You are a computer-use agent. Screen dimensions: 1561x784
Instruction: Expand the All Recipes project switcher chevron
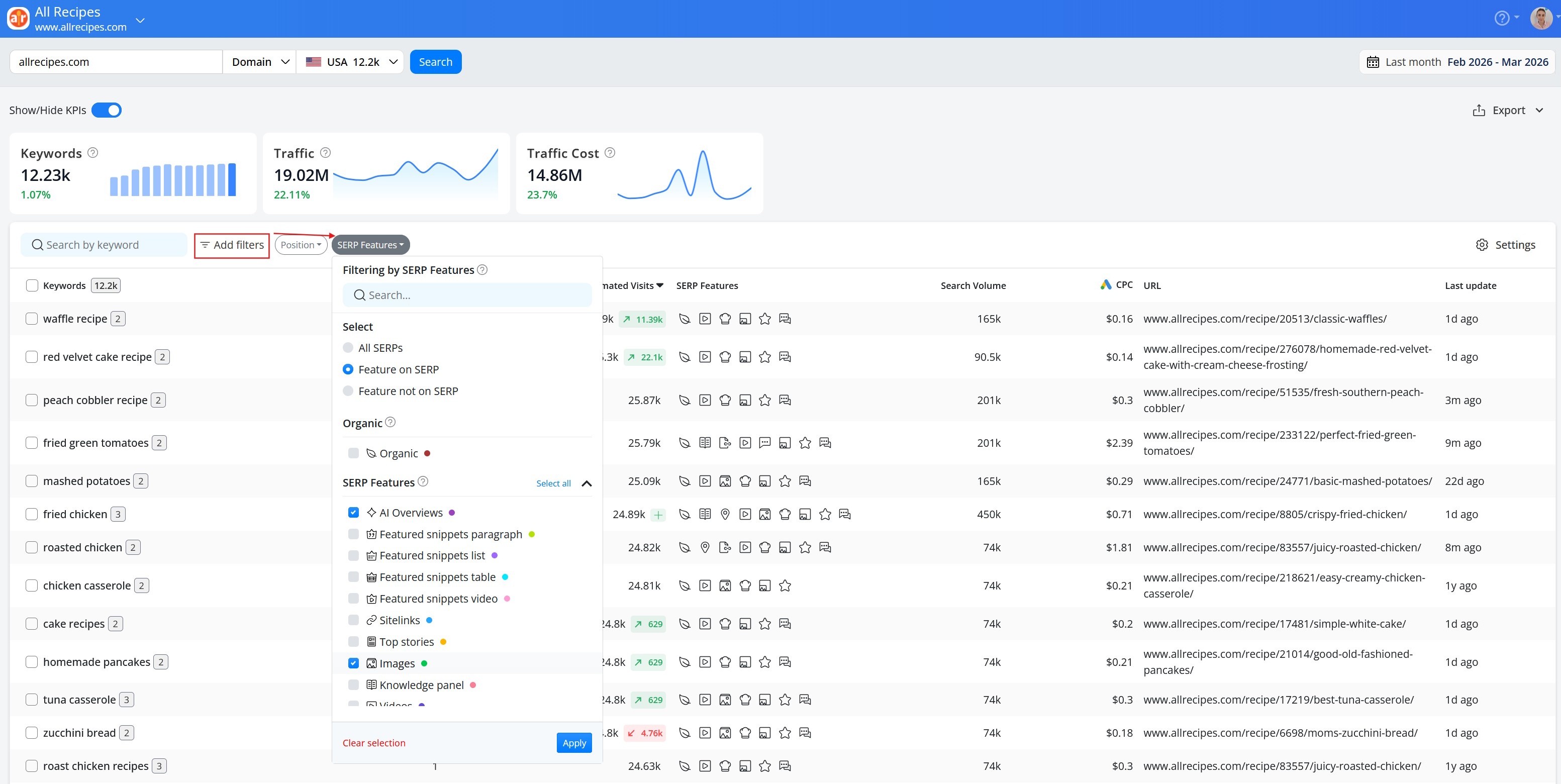click(140, 21)
